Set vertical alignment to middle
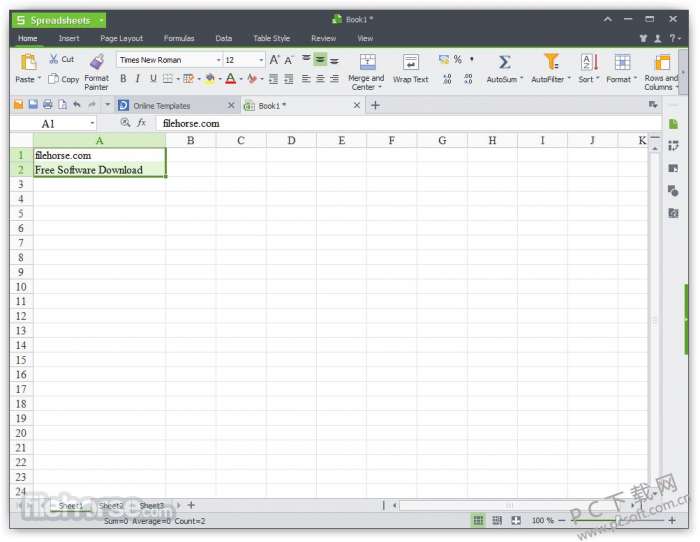Image resolution: width=700 pixels, height=542 pixels. [x=320, y=59]
